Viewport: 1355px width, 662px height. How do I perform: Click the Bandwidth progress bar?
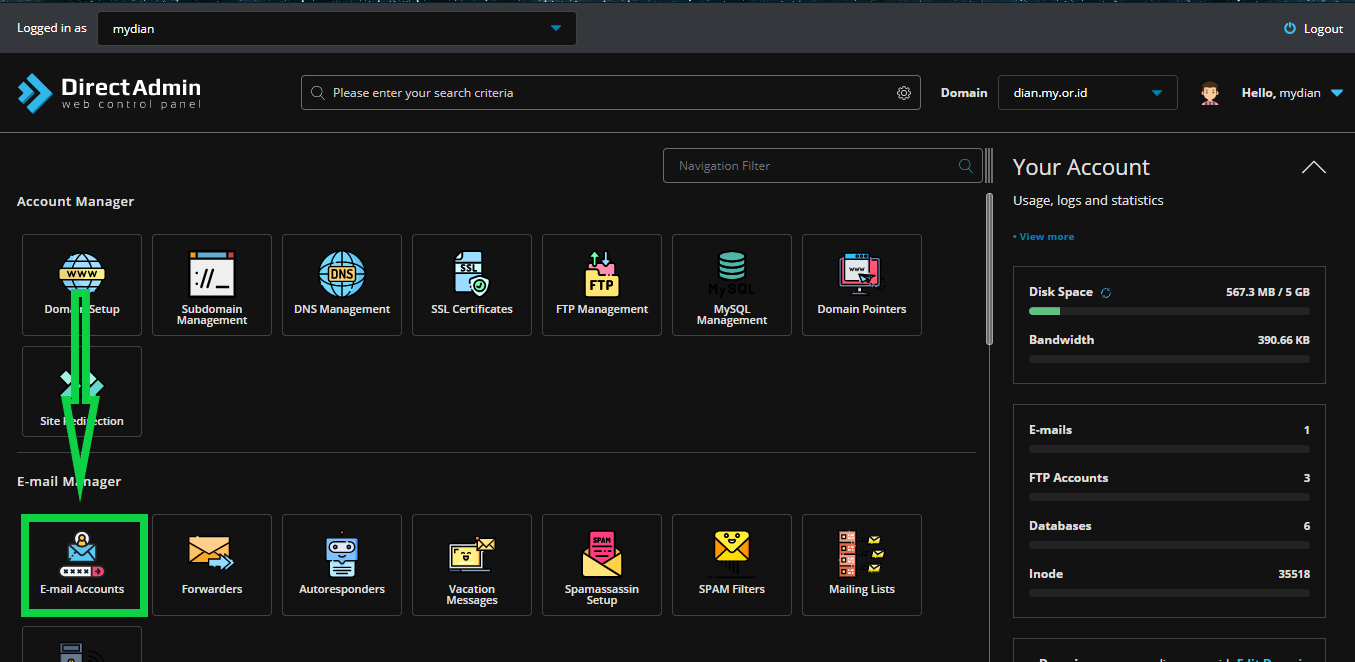point(1169,359)
